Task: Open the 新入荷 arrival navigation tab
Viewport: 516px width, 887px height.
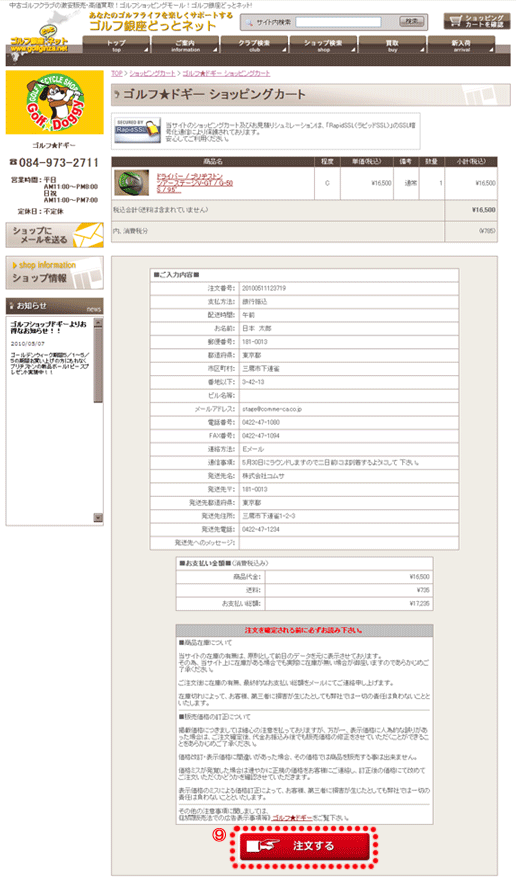Action: pyautogui.click(x=461, y=45)
